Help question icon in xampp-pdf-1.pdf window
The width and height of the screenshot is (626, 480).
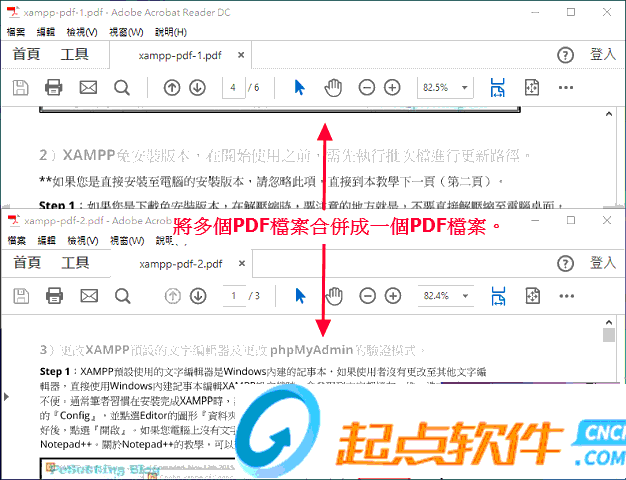(565, 55)
